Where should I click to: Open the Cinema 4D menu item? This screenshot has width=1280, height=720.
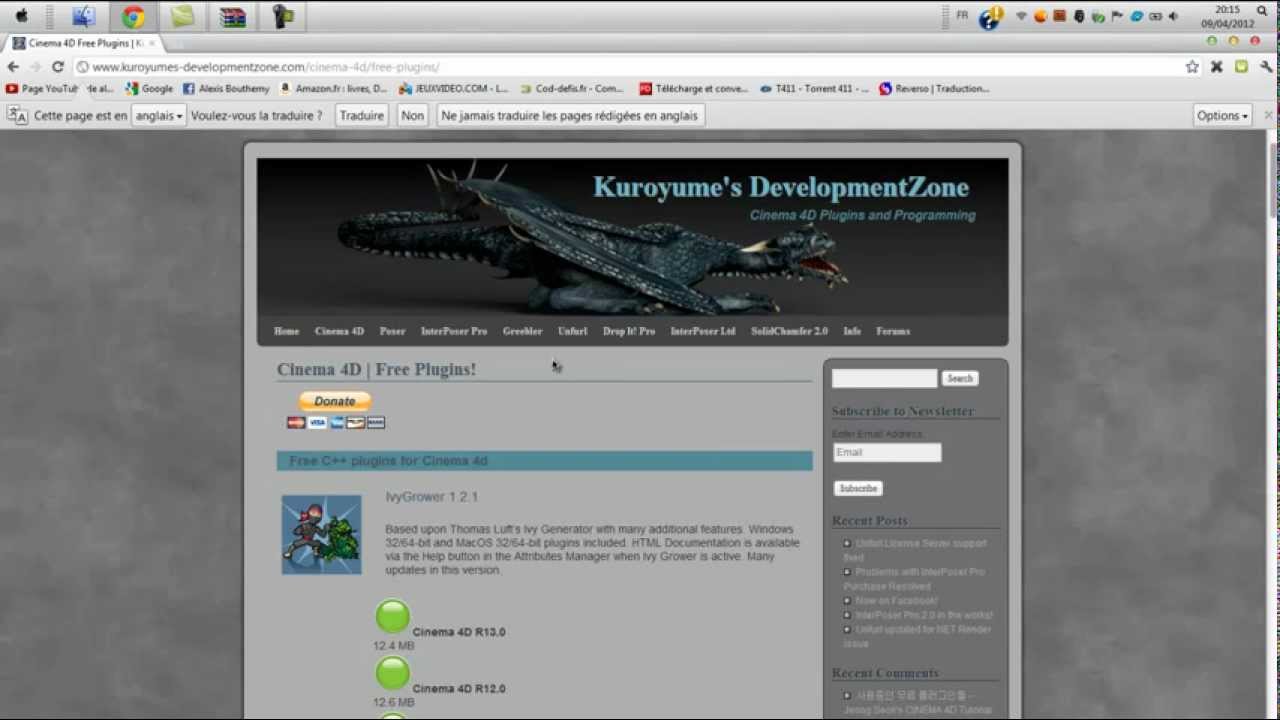[339, 331]
